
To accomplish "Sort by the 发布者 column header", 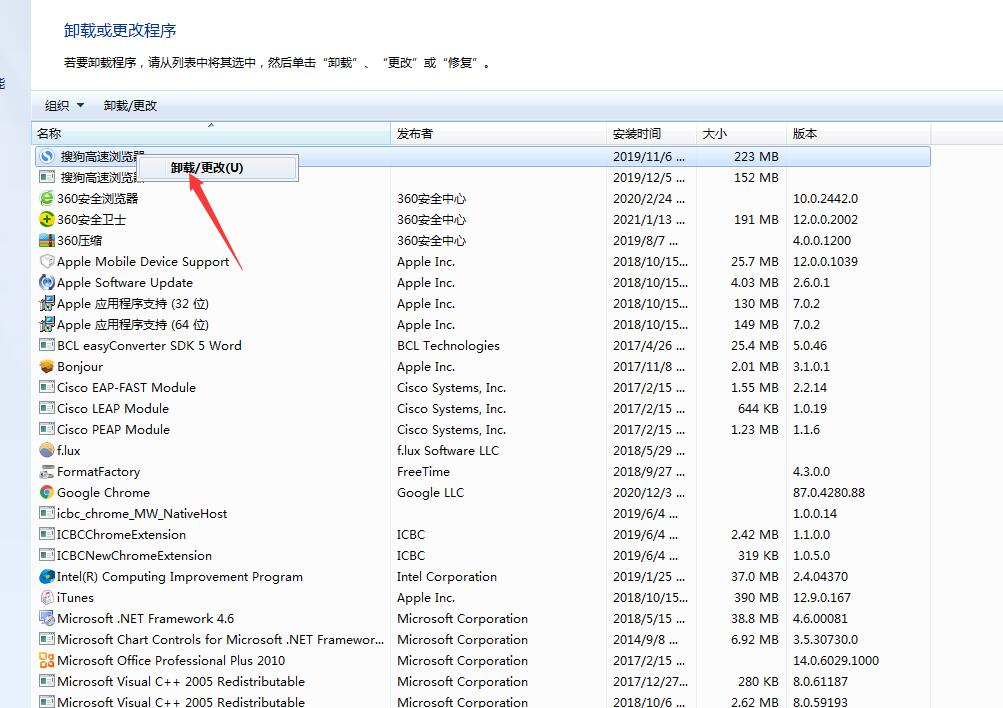I will pyautogui.click(x=498, y=134).
